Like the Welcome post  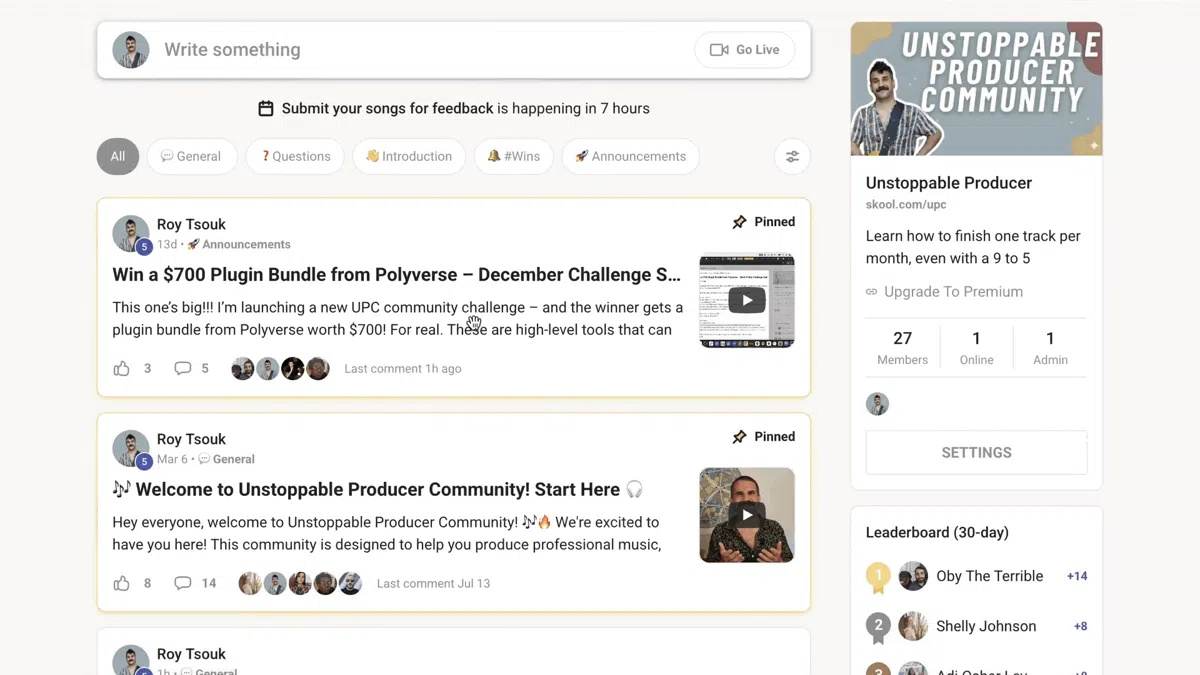click(122, 583)
